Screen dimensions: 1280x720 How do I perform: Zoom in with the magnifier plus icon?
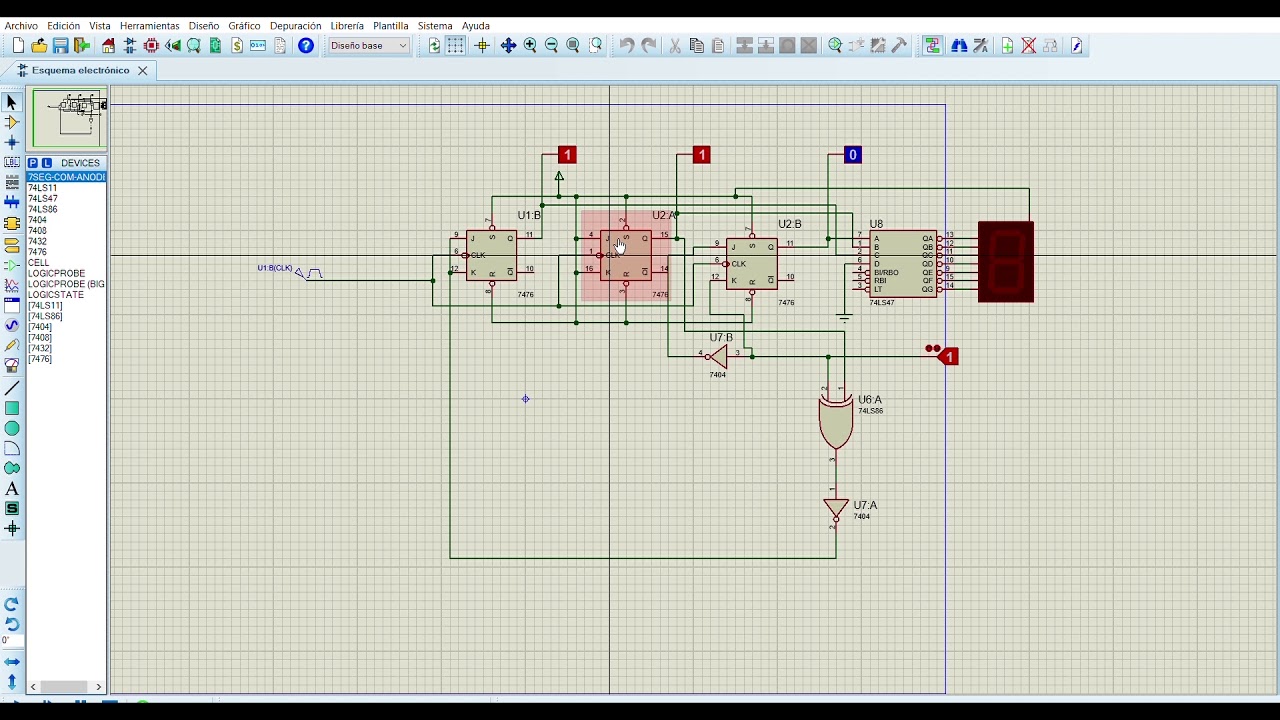[530, 45]
